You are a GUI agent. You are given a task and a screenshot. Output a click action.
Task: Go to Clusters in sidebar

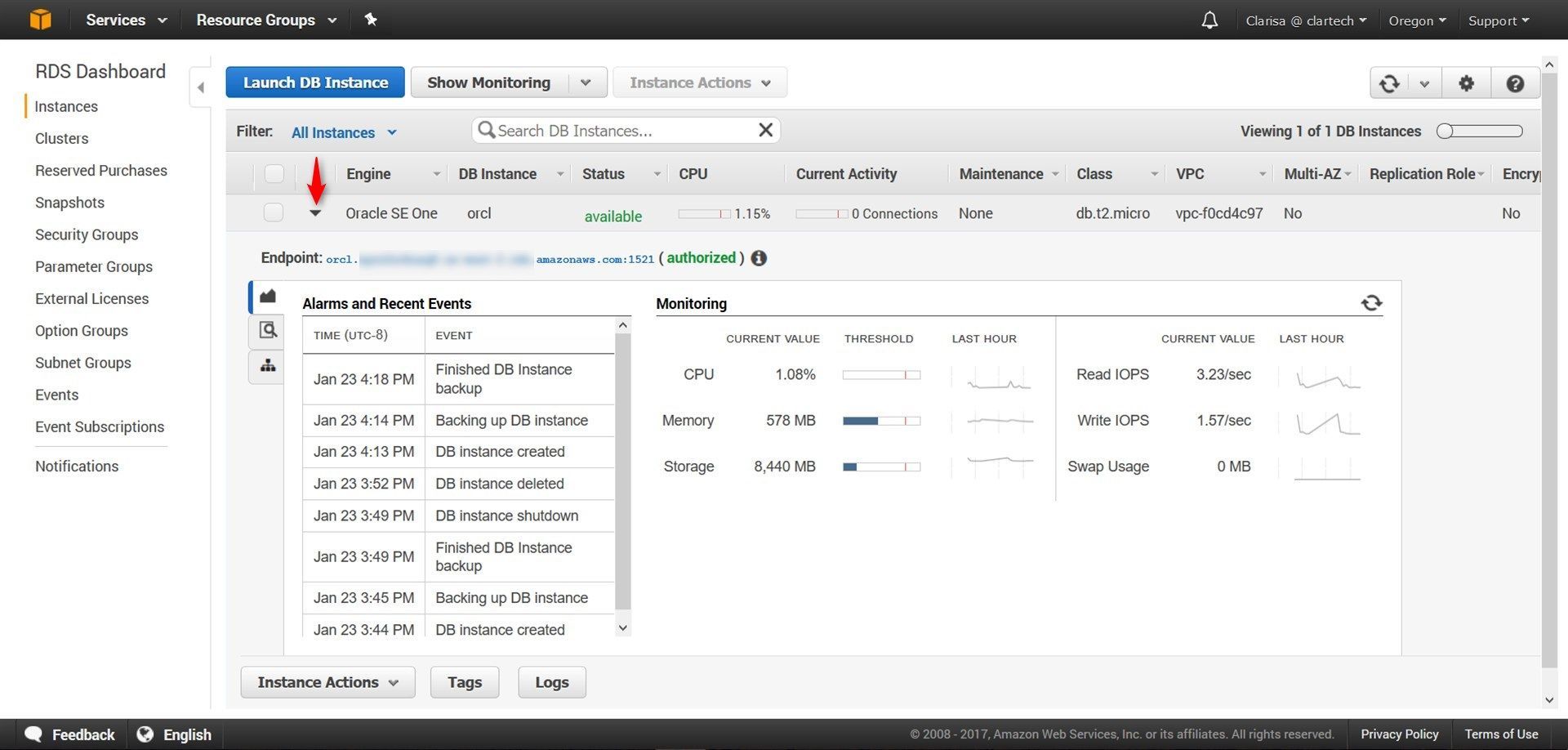[62, 138]
